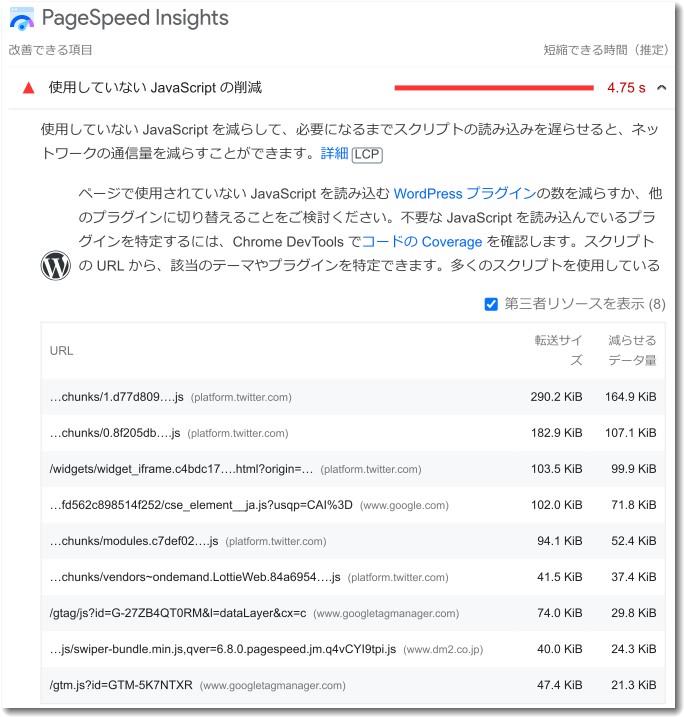Click the (www.dm2.co.jp) domain label
The width and height of the screenshot is (684, 717).
coord(443,650)
